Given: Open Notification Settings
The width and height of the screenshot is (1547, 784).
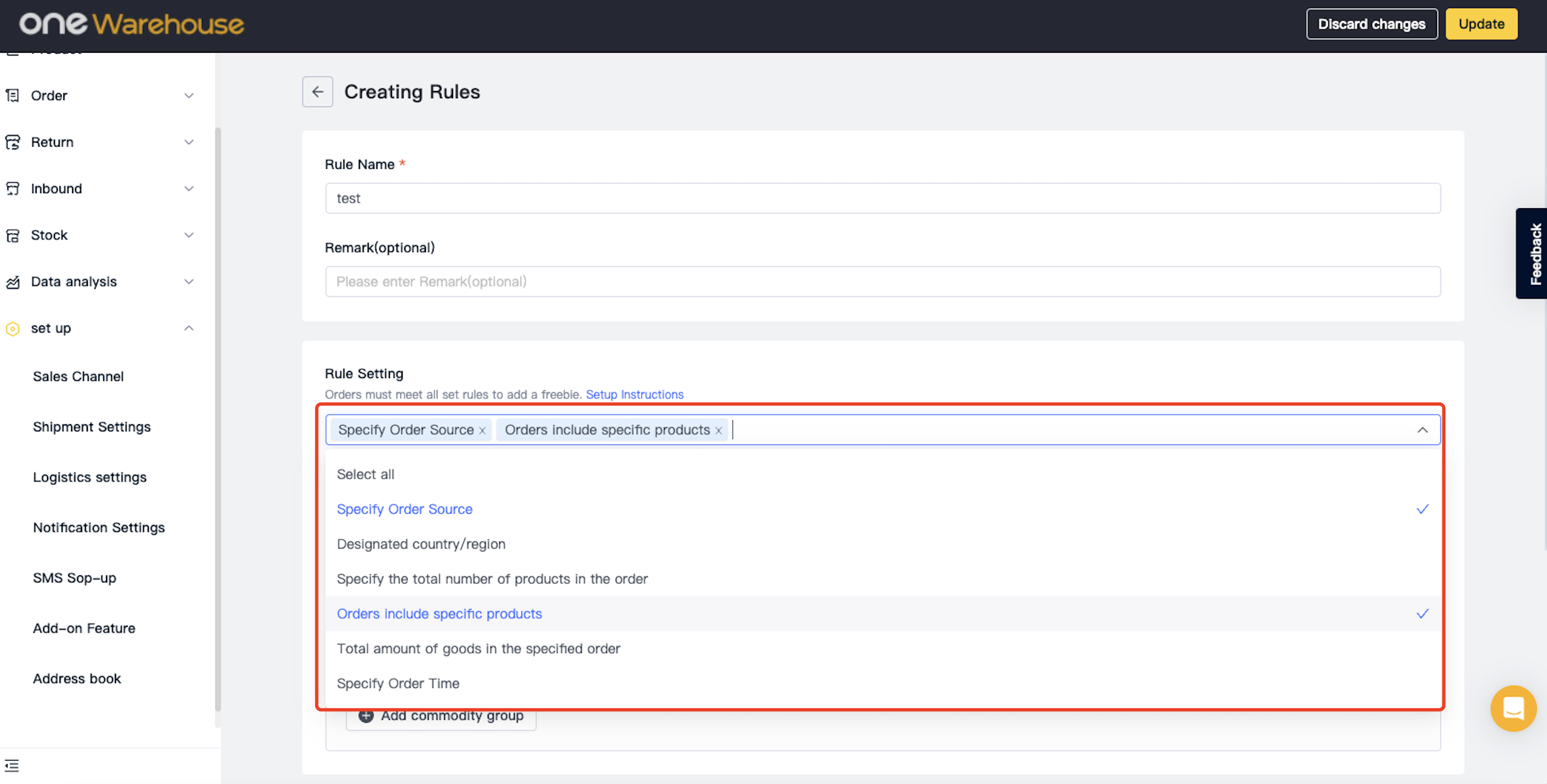Looking at the screenshot, I should 98,527.
